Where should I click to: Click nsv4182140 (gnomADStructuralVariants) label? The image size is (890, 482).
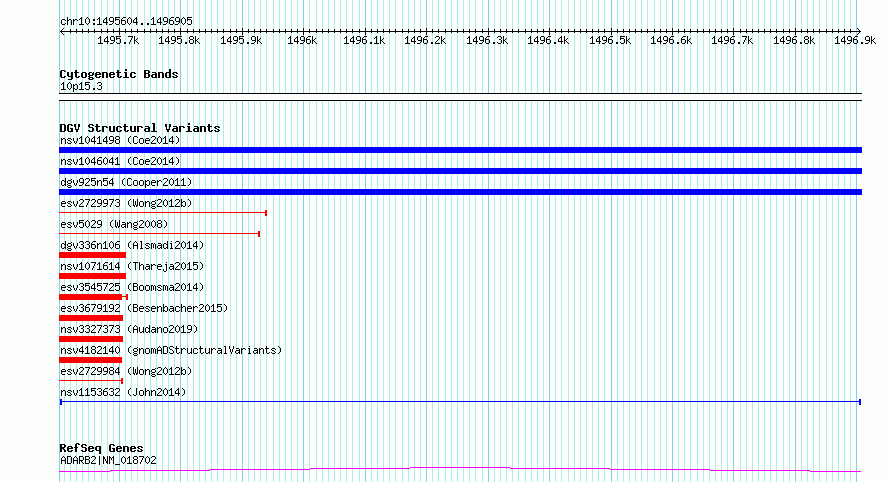click(171, 350)
